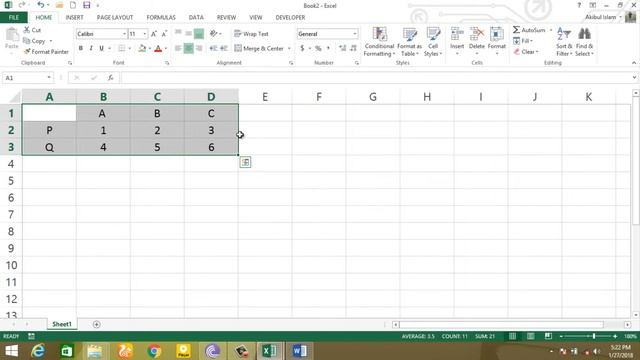Click the Increase Indent icon
640x360 pixels.
tap(224, 48)
